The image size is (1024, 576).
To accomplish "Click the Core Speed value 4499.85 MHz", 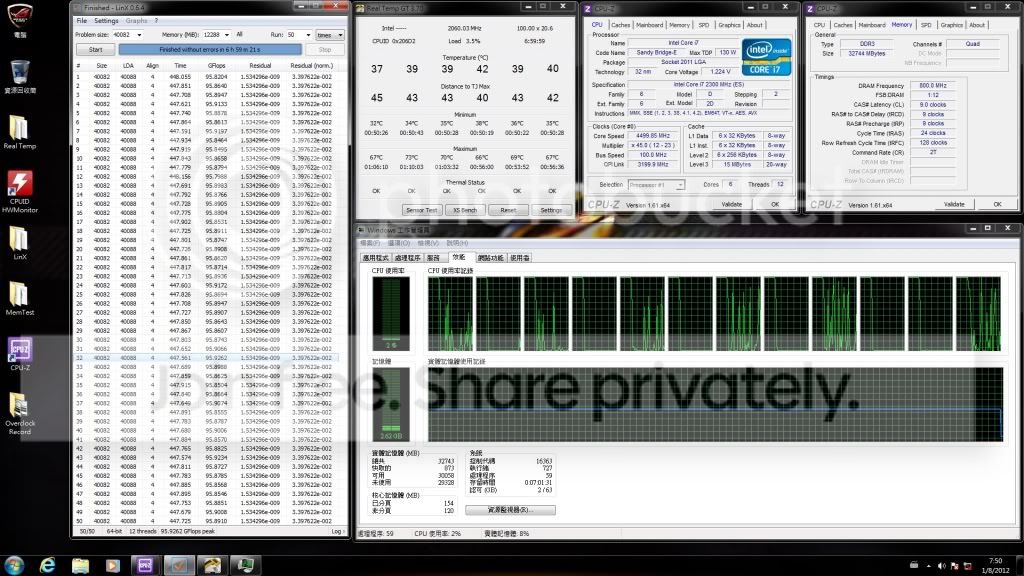I will pyautogui.click(x=652, y=136).
